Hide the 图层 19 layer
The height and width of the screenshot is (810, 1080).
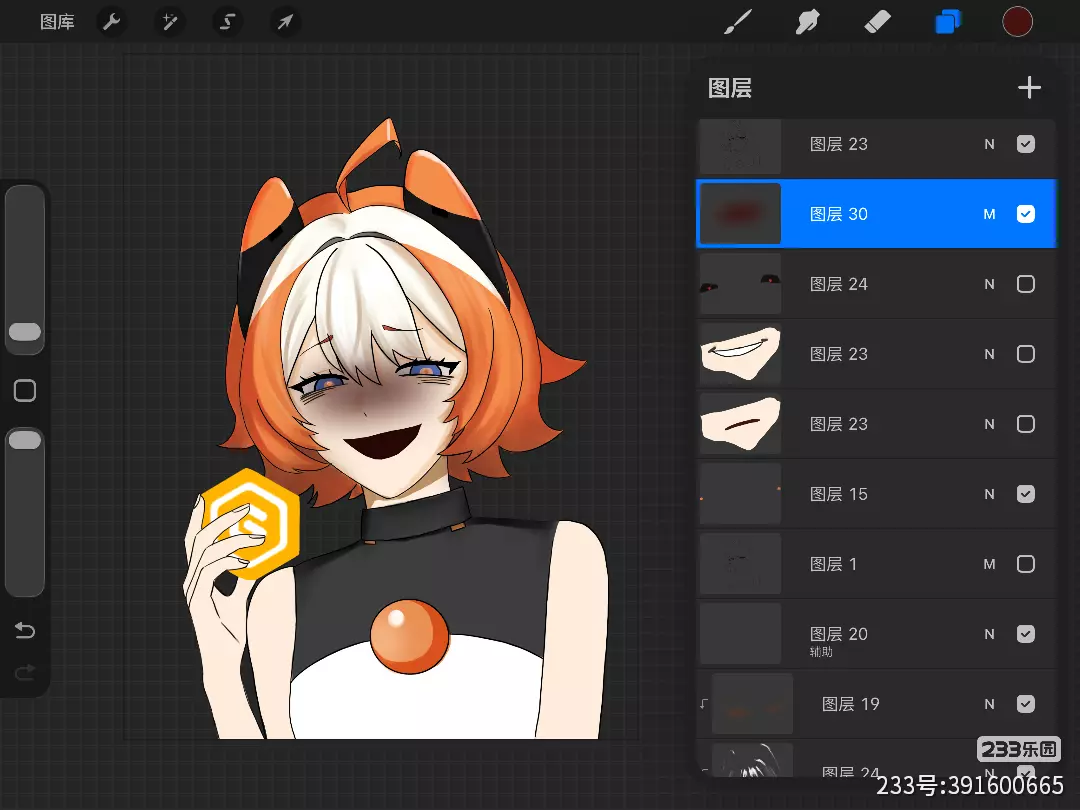1026,704
